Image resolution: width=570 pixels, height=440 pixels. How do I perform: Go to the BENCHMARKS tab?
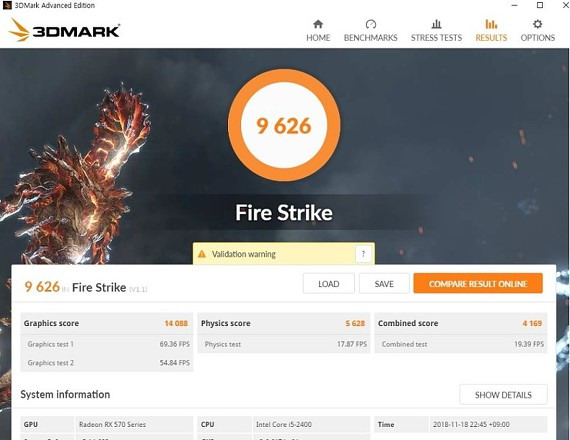[370, 37]
